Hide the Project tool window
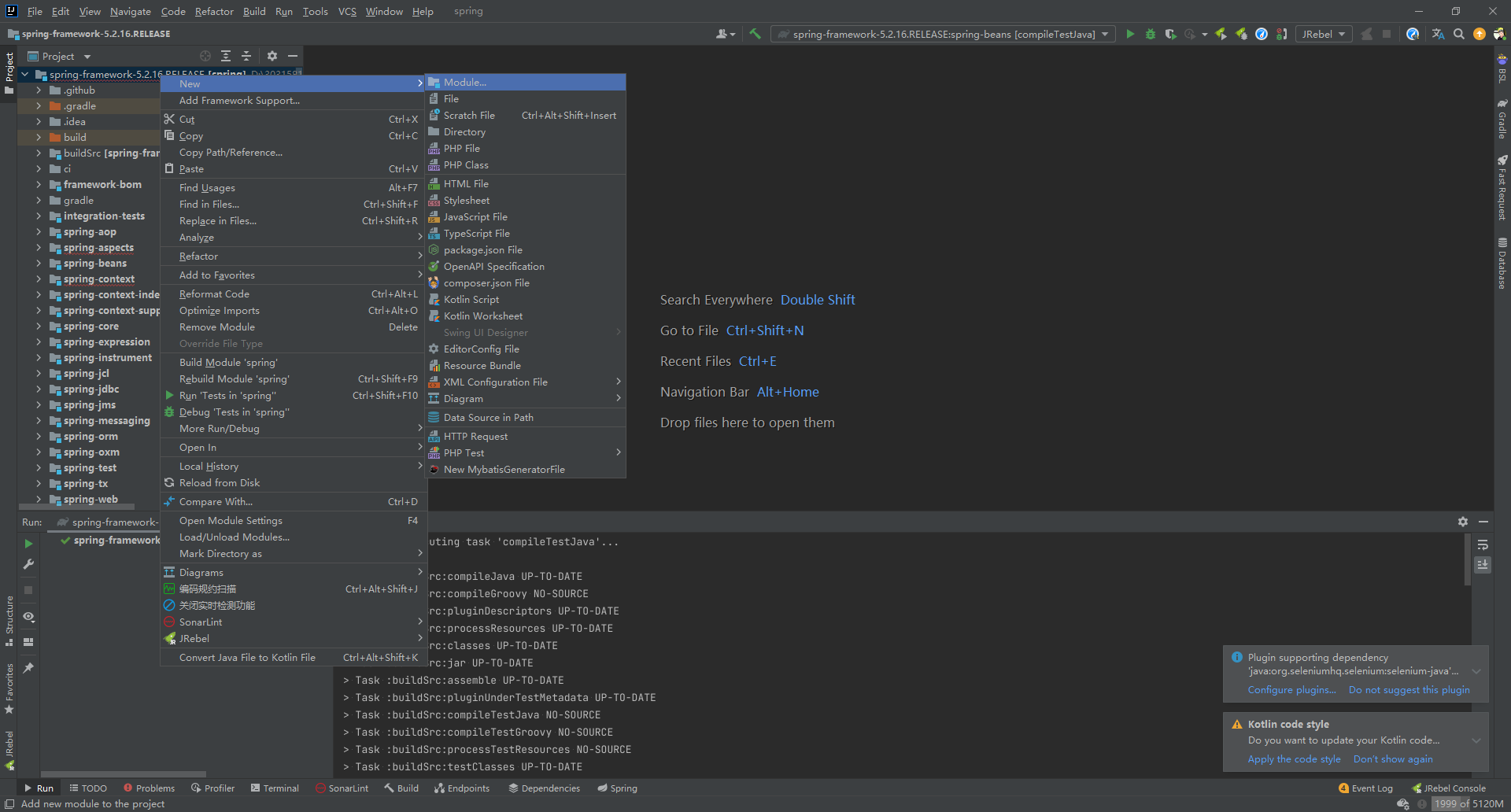The image size is (1511, 812). [x=293, y=56]
